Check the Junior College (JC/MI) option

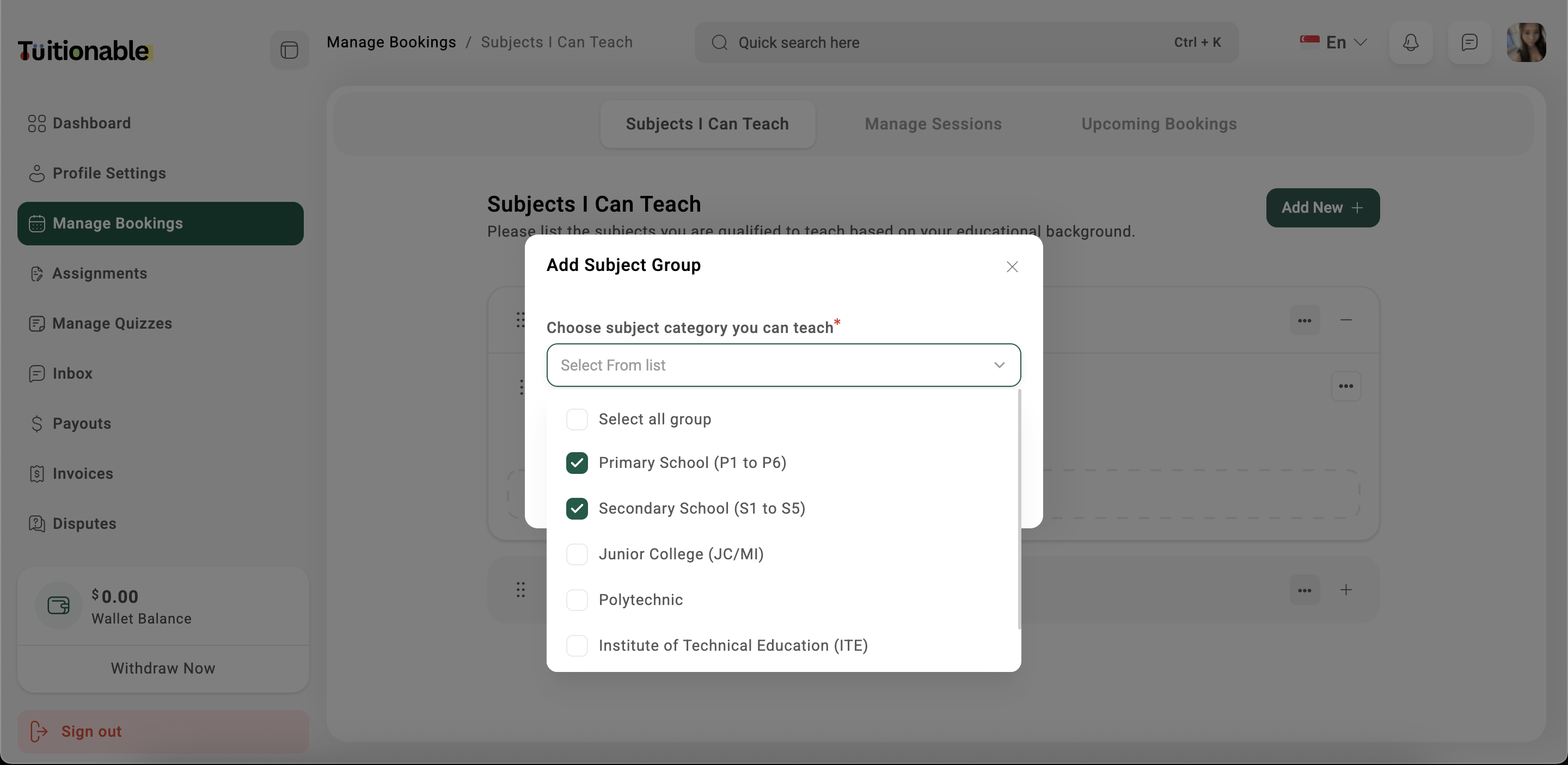point(577,554)
